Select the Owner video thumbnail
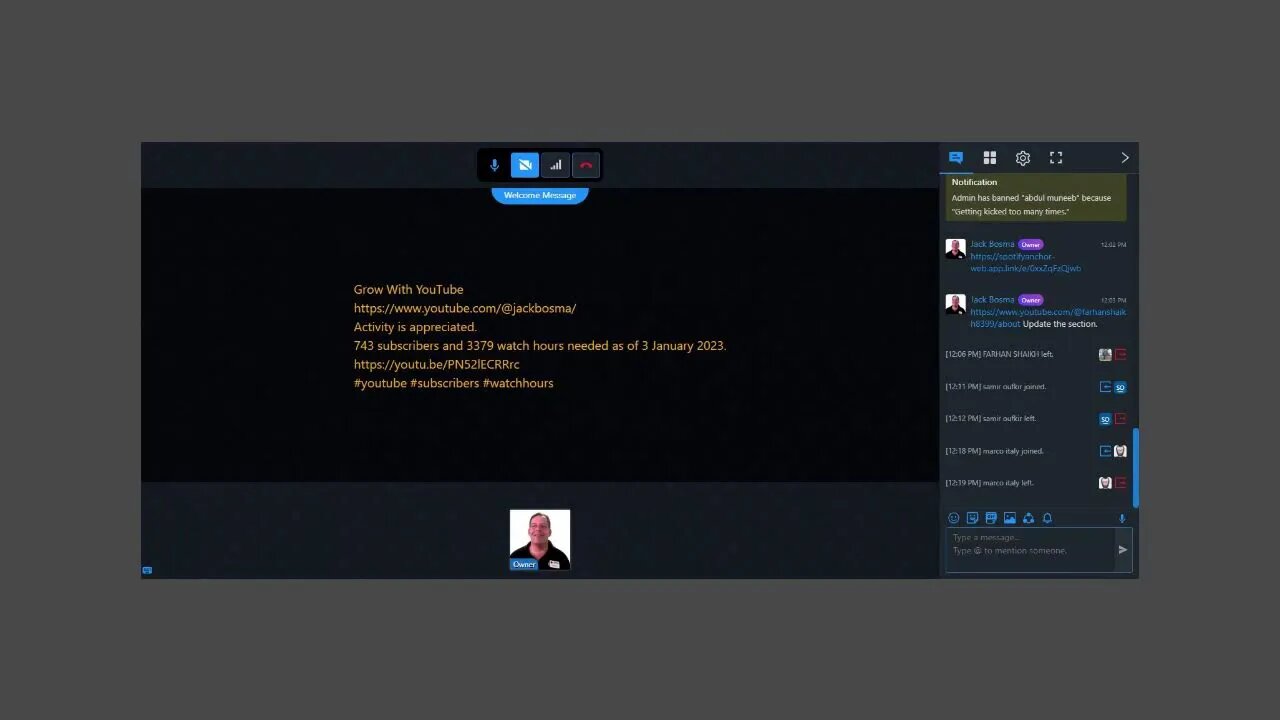 (540, 540)
